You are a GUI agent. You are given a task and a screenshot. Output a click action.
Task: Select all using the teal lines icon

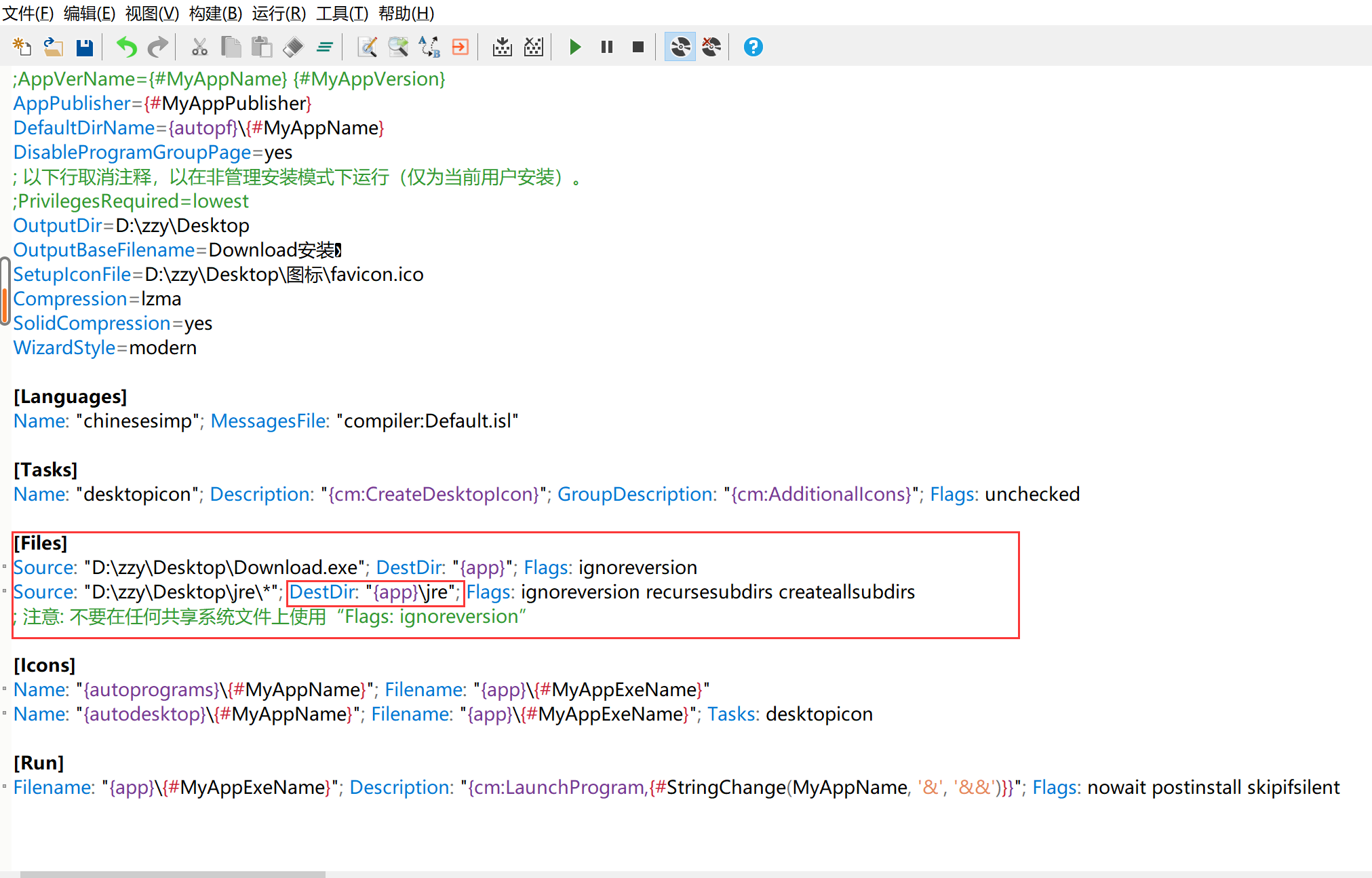325,47
